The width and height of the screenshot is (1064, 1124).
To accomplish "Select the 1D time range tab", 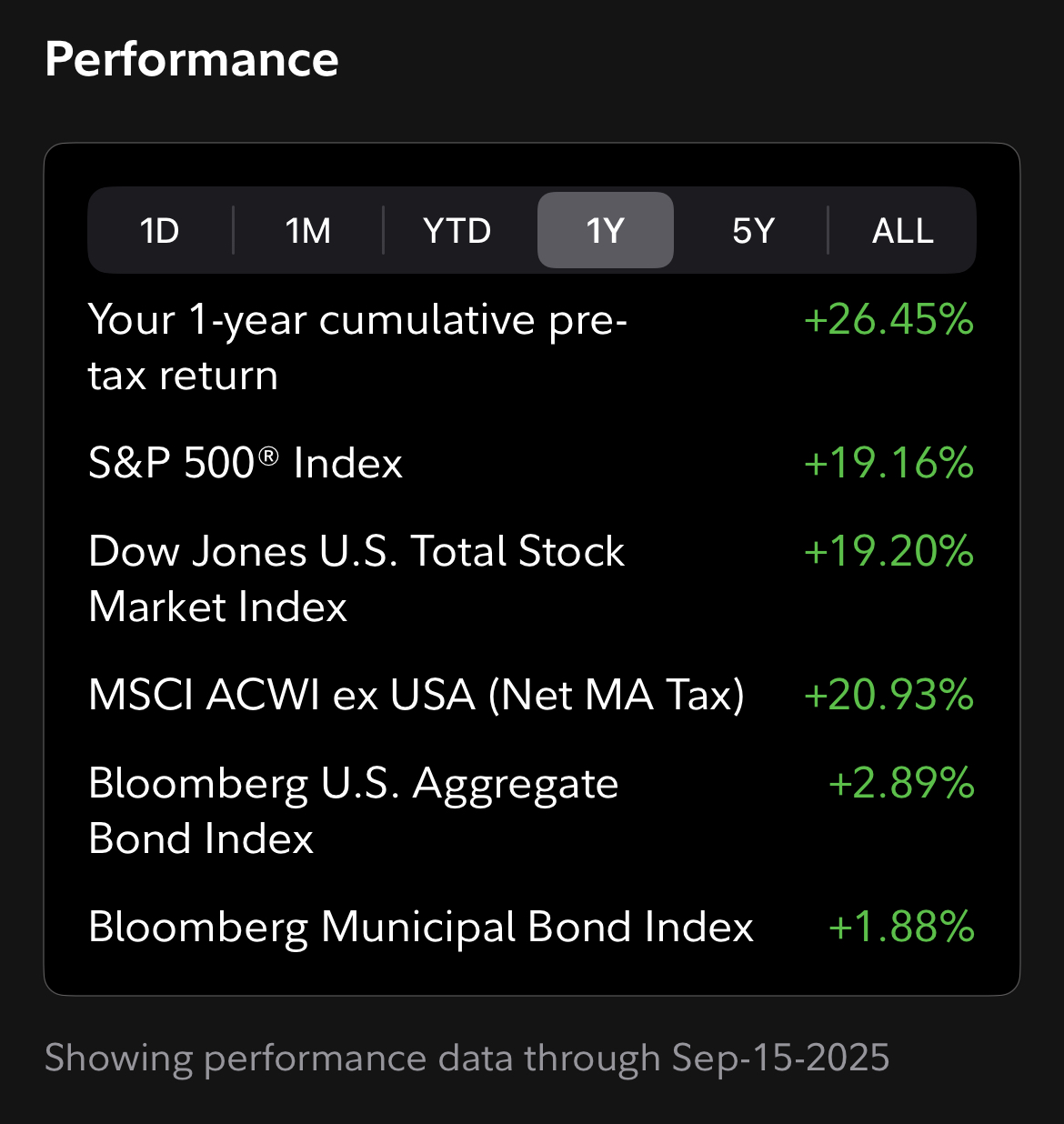I will point(160,231).
